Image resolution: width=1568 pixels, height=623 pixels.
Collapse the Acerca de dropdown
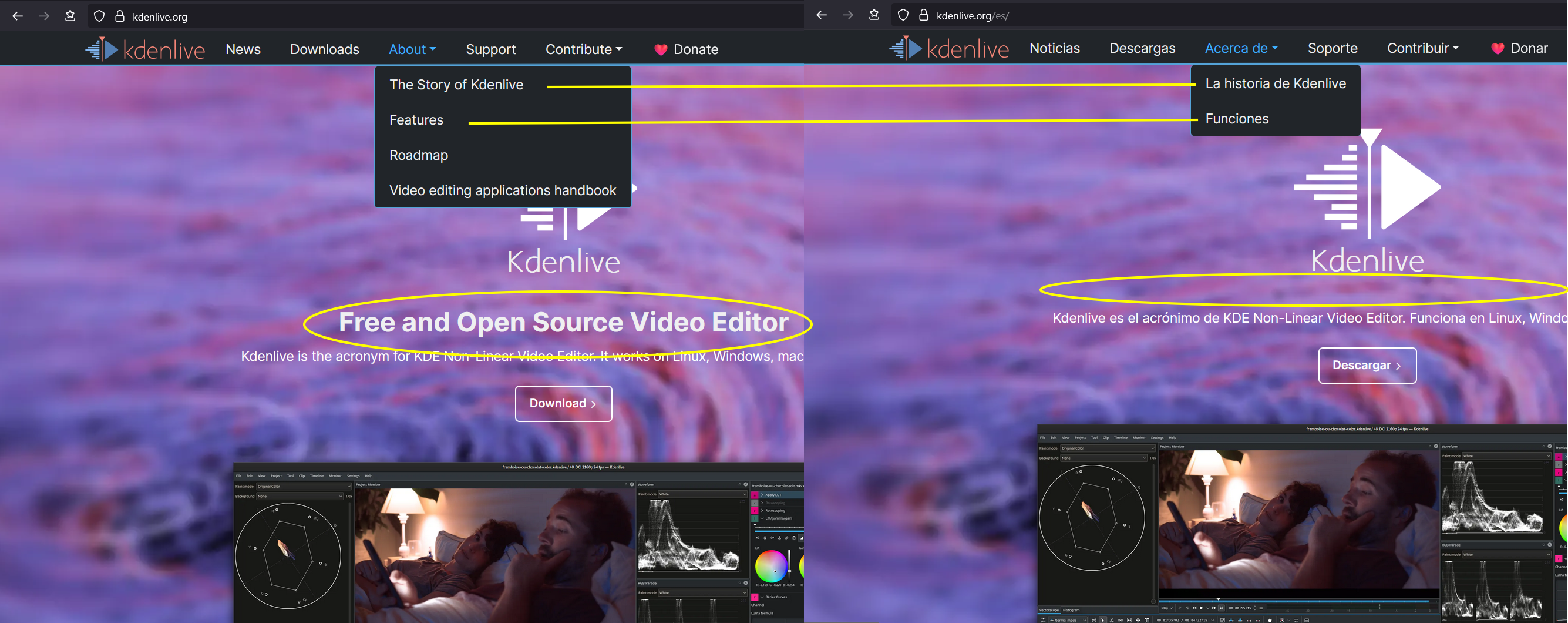tap(1240, 48)
